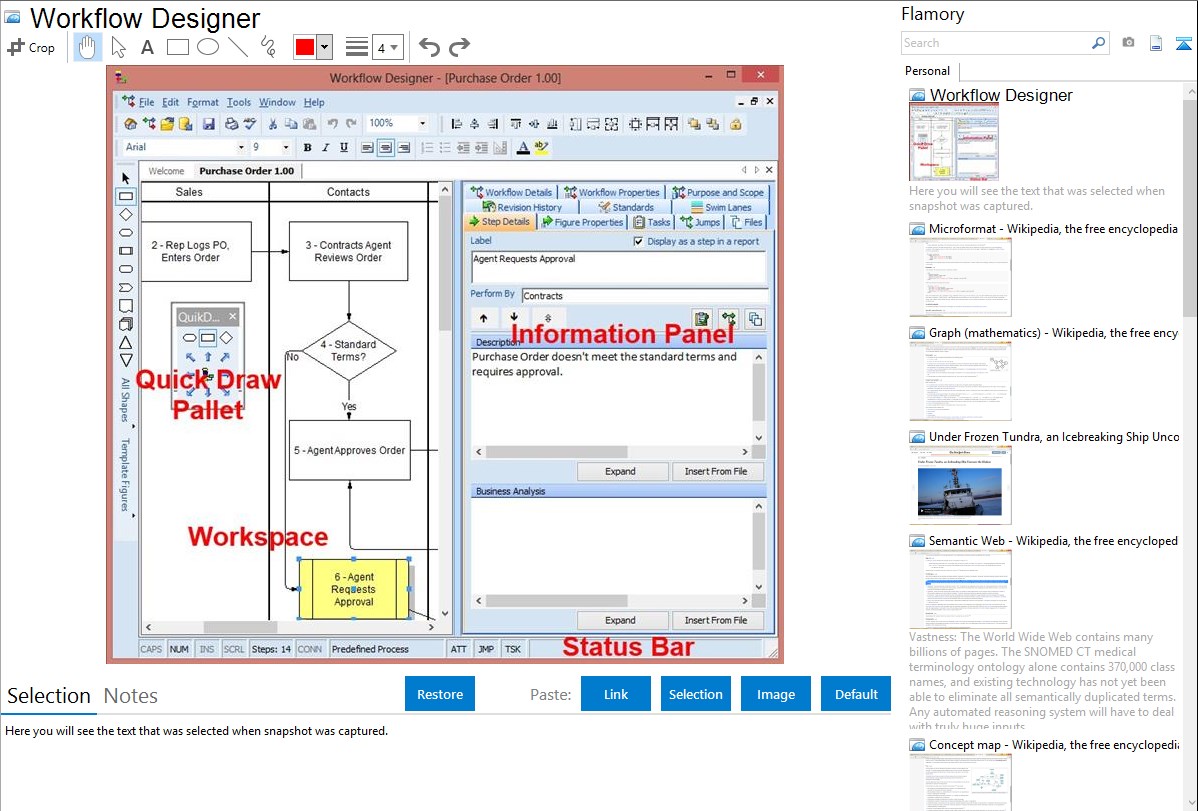Click the save diskette icon in Workflow Designer
Viewport: 1198px width, 811px height.
tap(208, 124)
